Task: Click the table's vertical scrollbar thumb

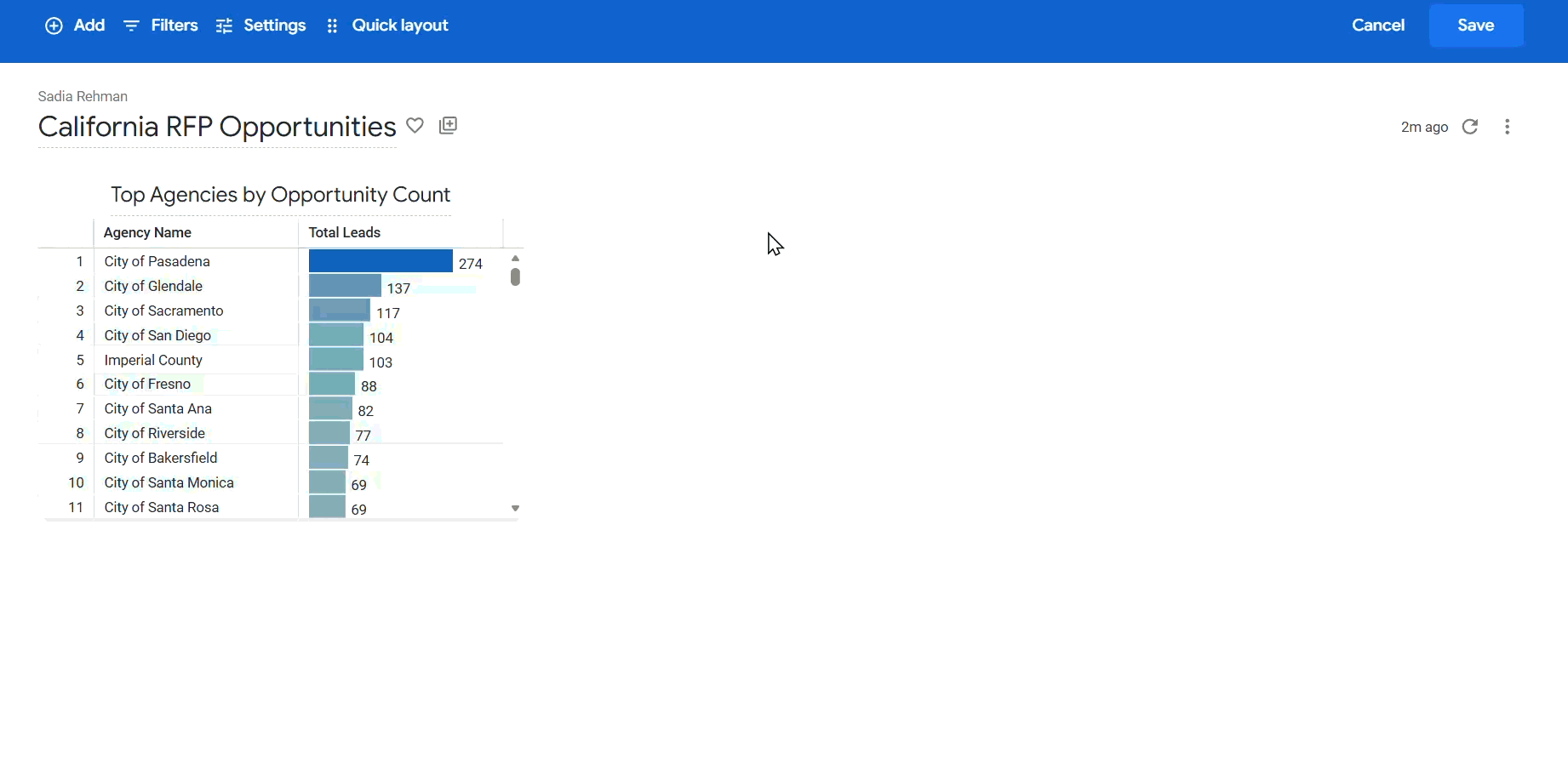Action: coord(515,277)
